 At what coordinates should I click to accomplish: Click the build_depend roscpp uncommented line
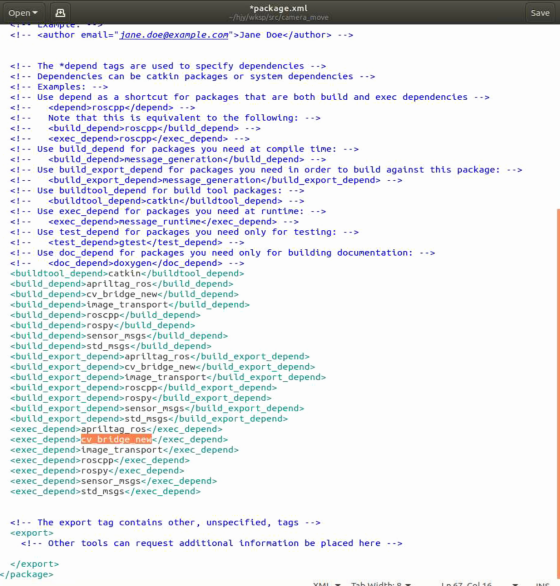tap(105, 315)
